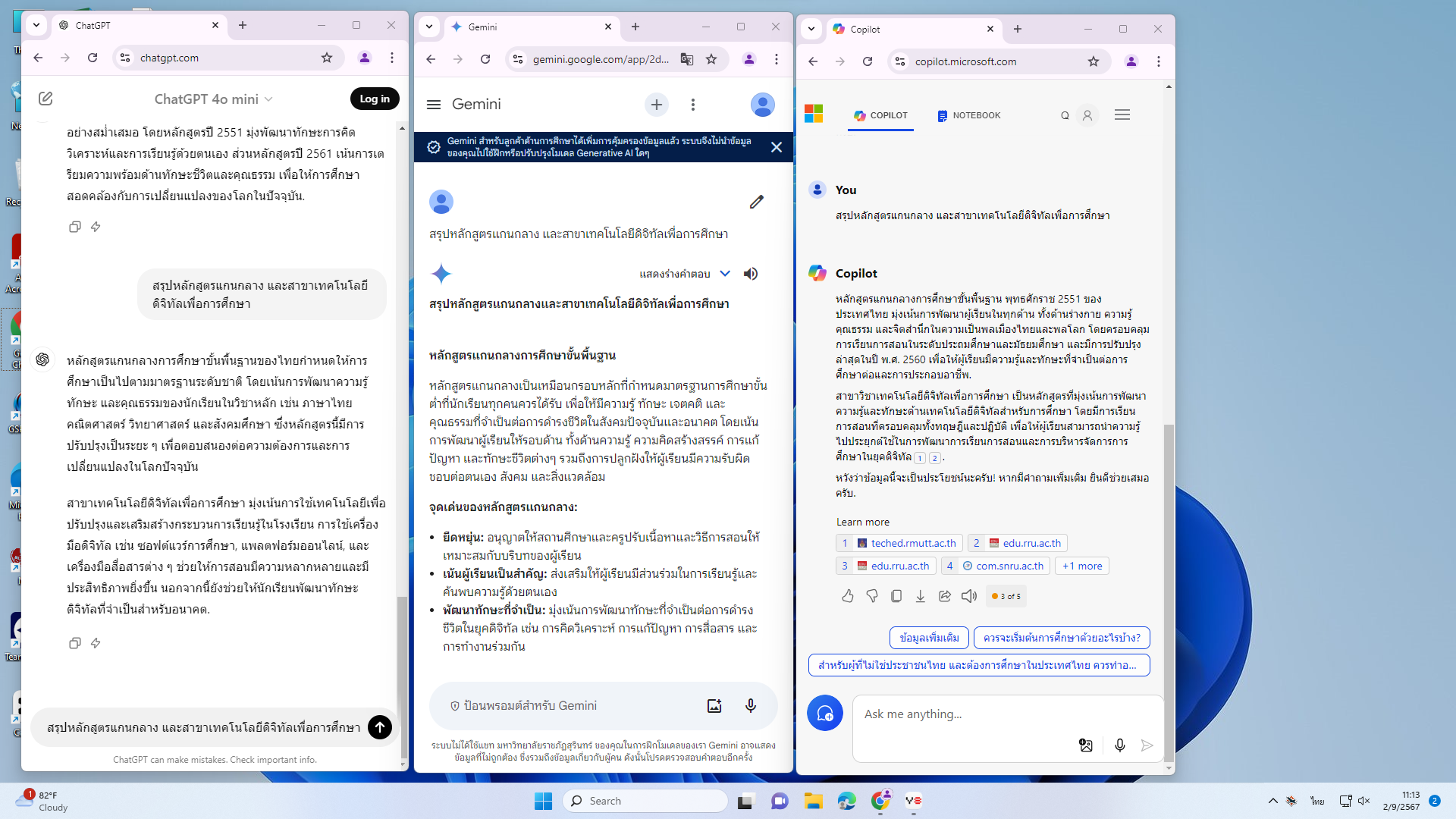This screenshot has width=1456, height=819.
Task: Toggle Gemini sidebar hamburger menu
Action: point(434,105)
